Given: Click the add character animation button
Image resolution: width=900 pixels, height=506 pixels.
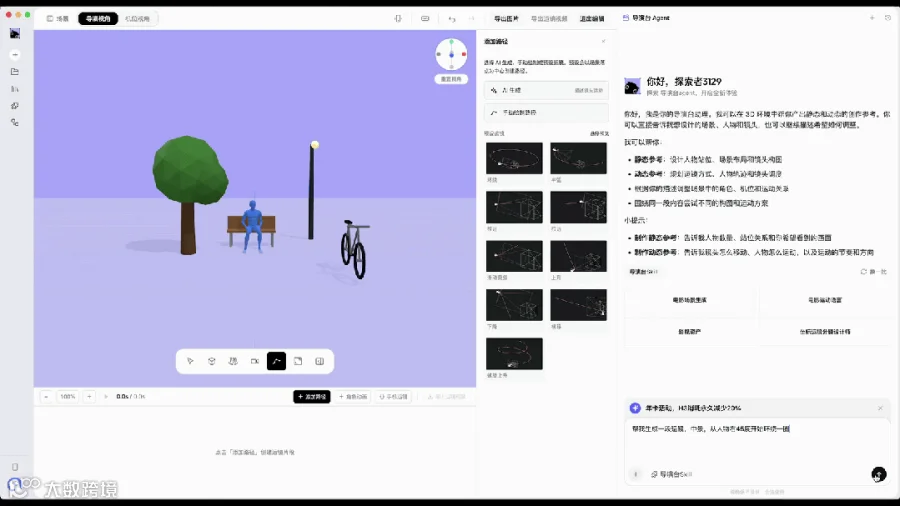Looking at the screenshot, I should coord(352,396).
